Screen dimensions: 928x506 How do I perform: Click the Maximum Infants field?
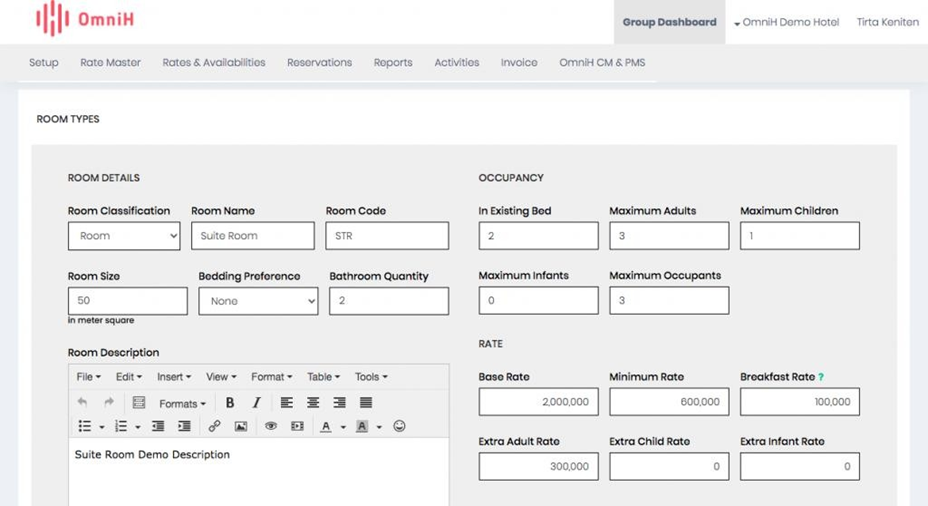(539, 301)
